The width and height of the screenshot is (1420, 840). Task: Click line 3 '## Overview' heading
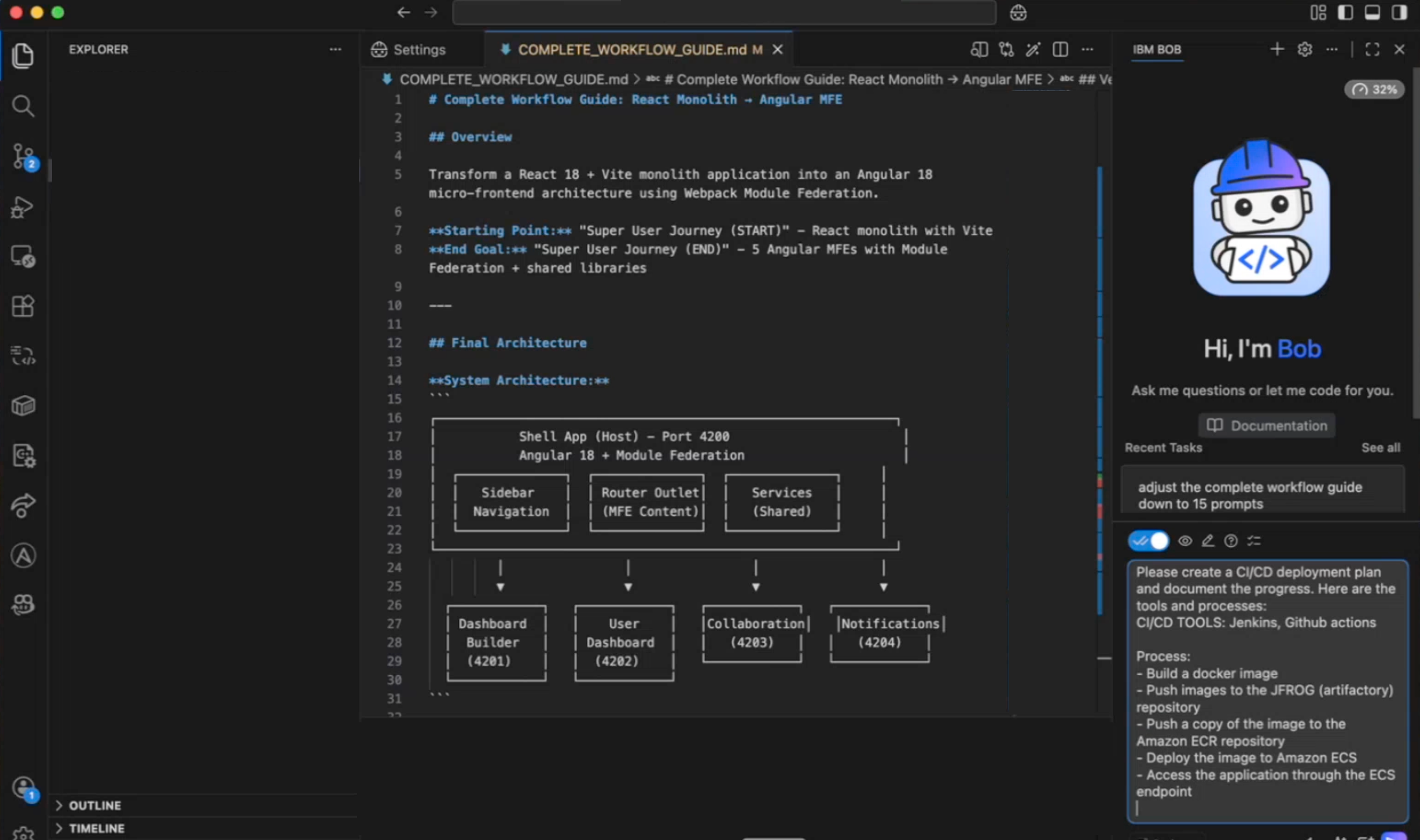click(x=470, y=137)
